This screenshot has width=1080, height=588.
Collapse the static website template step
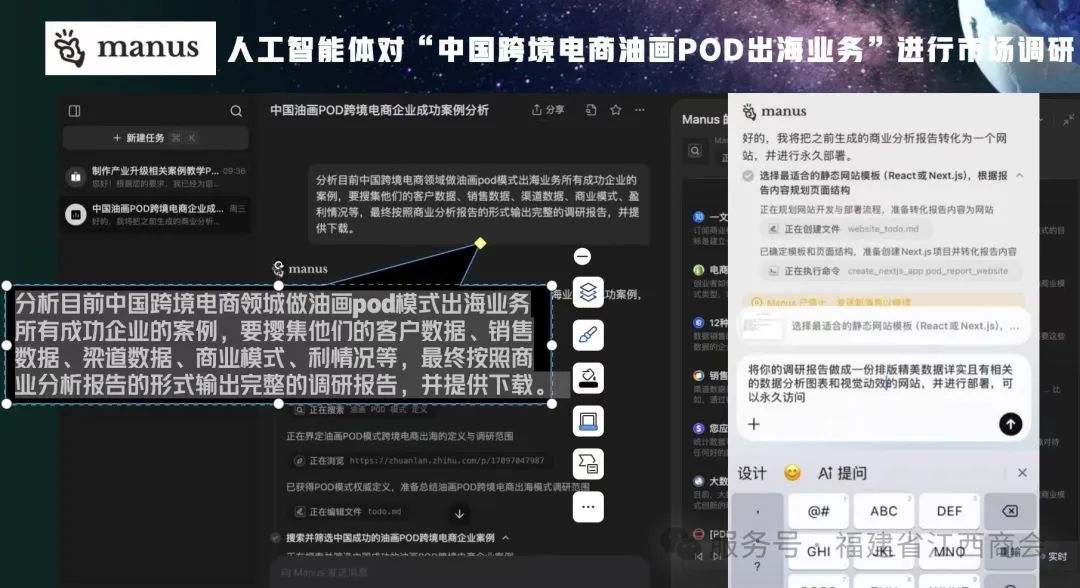click(1021, 175)
